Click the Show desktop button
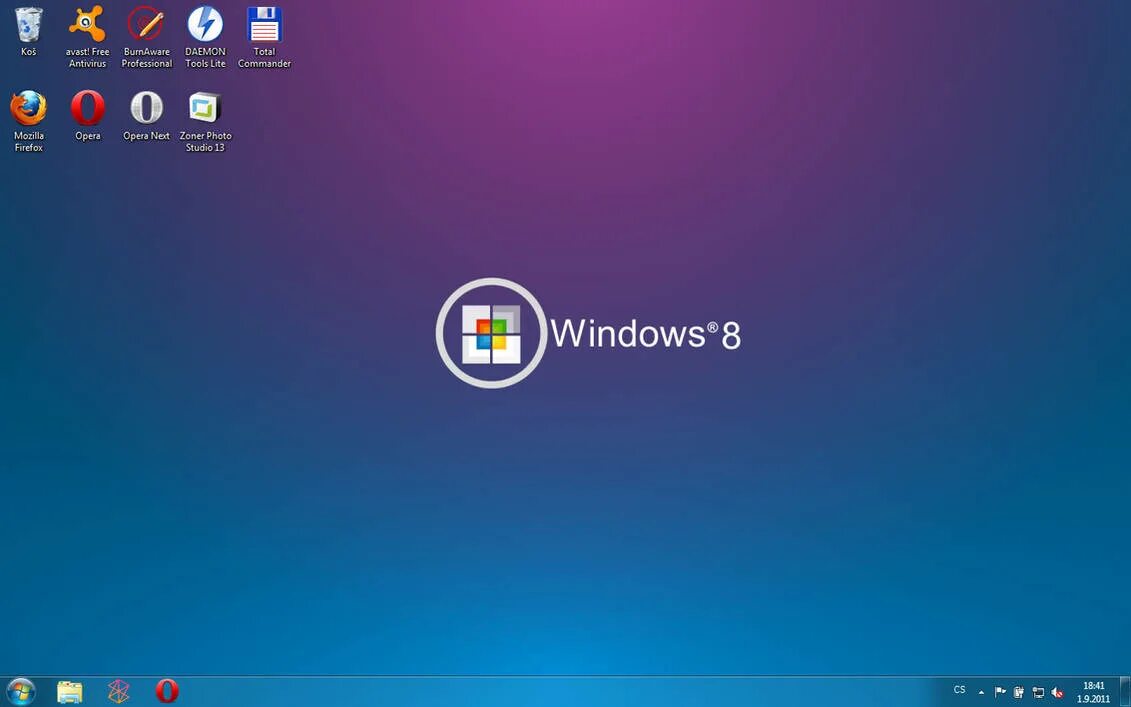The height and width of the screenshot is (707, 1131). [1125, 692]
